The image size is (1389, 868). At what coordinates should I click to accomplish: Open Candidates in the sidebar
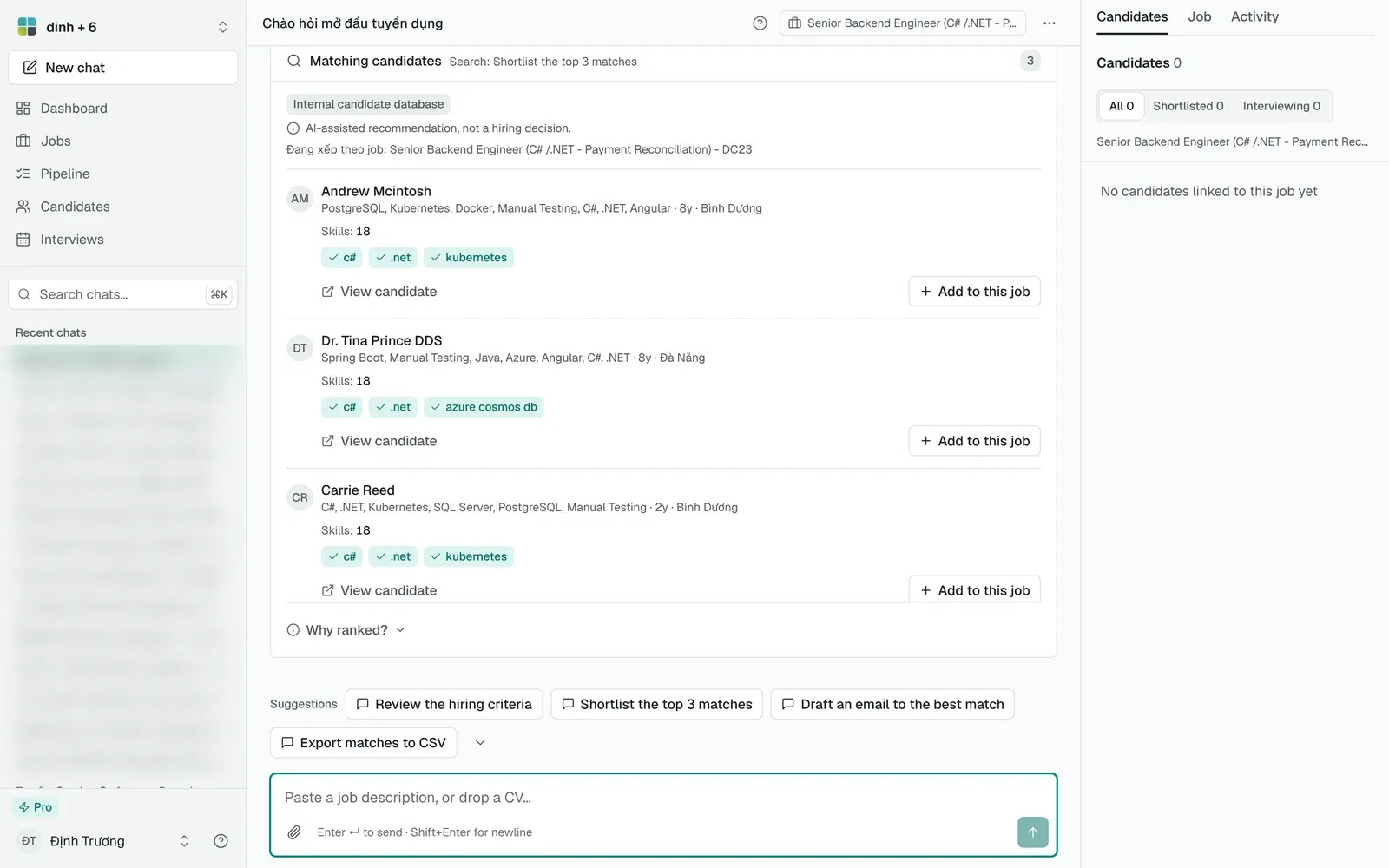click(x=123, y=207)
